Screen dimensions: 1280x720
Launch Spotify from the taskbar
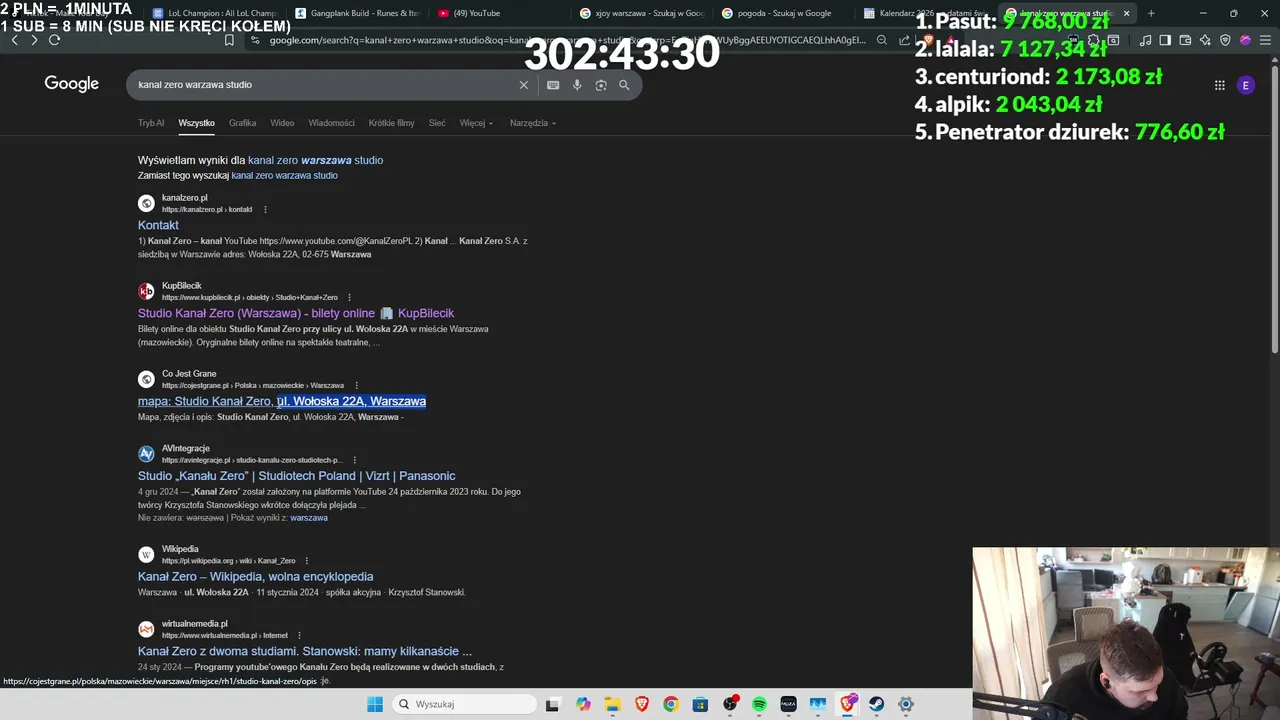759,704
